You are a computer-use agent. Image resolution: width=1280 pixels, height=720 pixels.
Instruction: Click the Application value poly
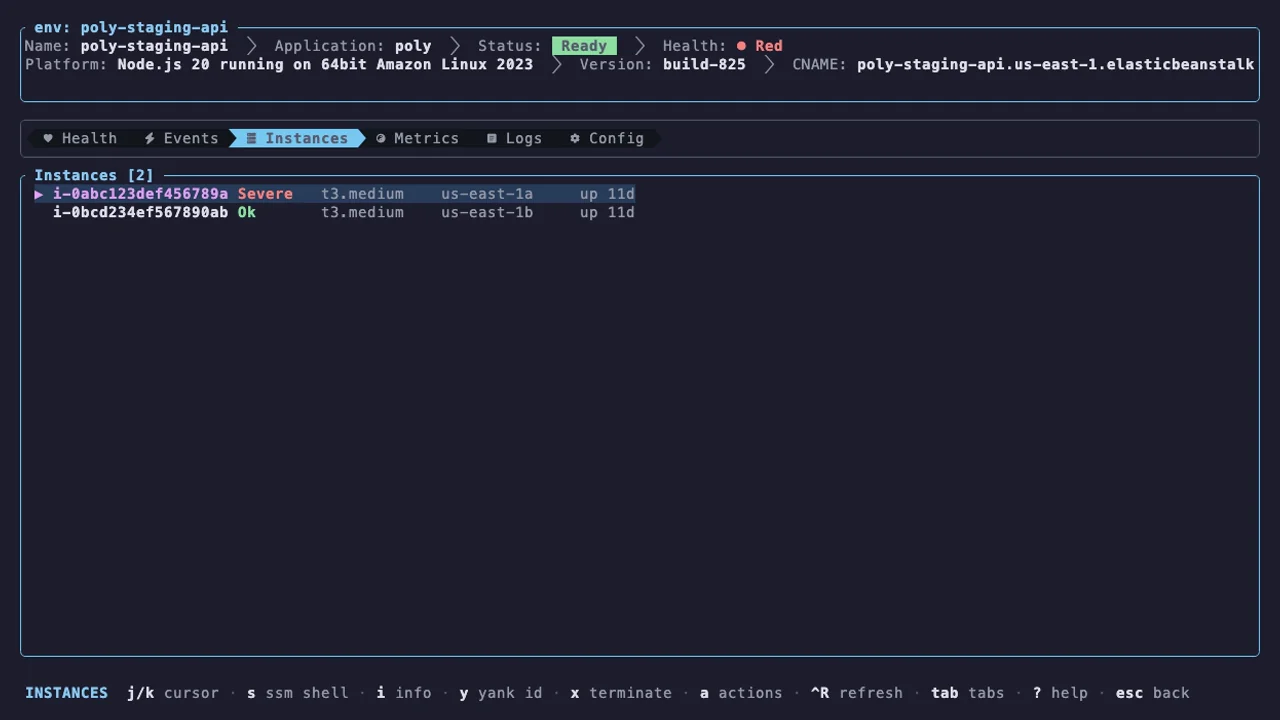413,46
